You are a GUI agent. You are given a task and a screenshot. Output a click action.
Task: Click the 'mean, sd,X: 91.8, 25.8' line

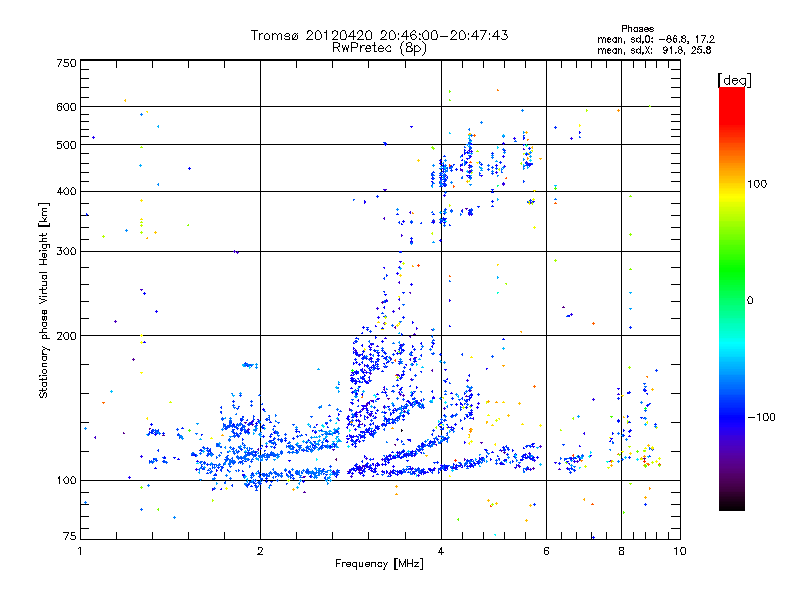(x=654, y=51)
